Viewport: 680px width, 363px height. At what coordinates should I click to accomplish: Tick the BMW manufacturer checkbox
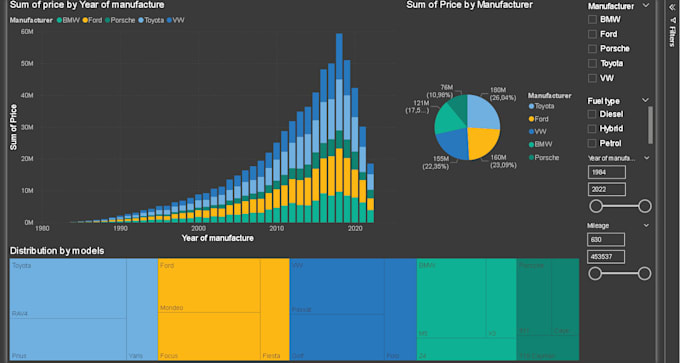592,20
